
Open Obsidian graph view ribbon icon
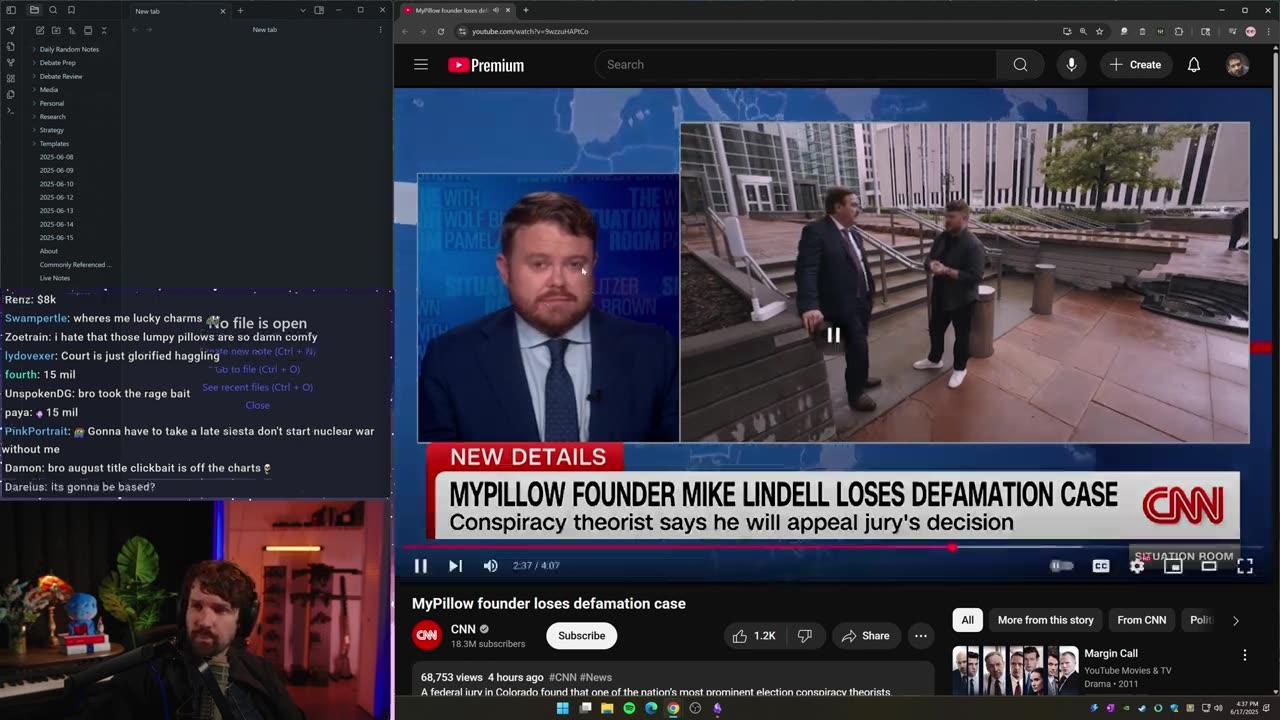click(x=10, y=62)
